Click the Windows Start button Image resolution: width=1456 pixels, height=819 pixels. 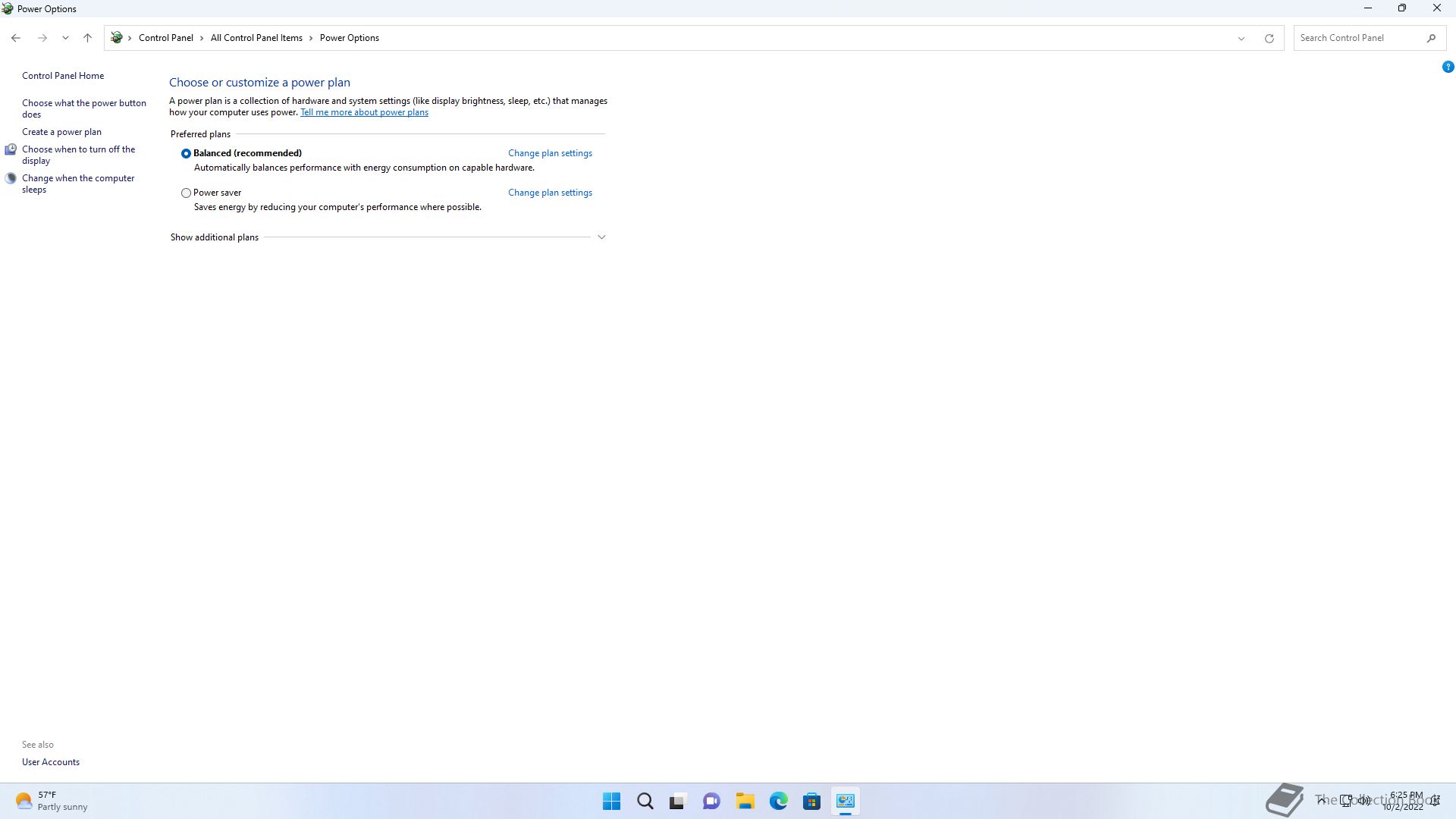[611, 801]
